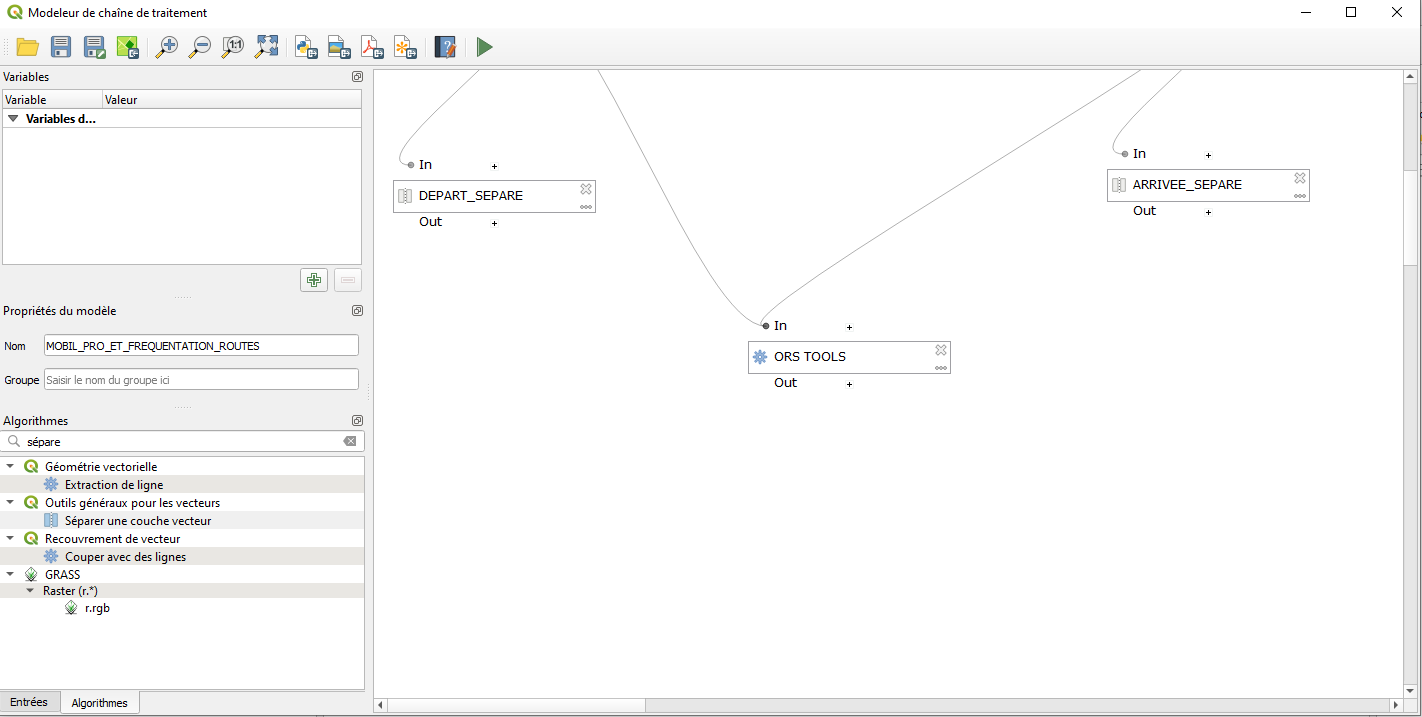The width and height of the screenshot is (1422, 717).
Task: Undock the Propriétés du modèle panel
Action: pyautogui.click(x=357, y=311)
